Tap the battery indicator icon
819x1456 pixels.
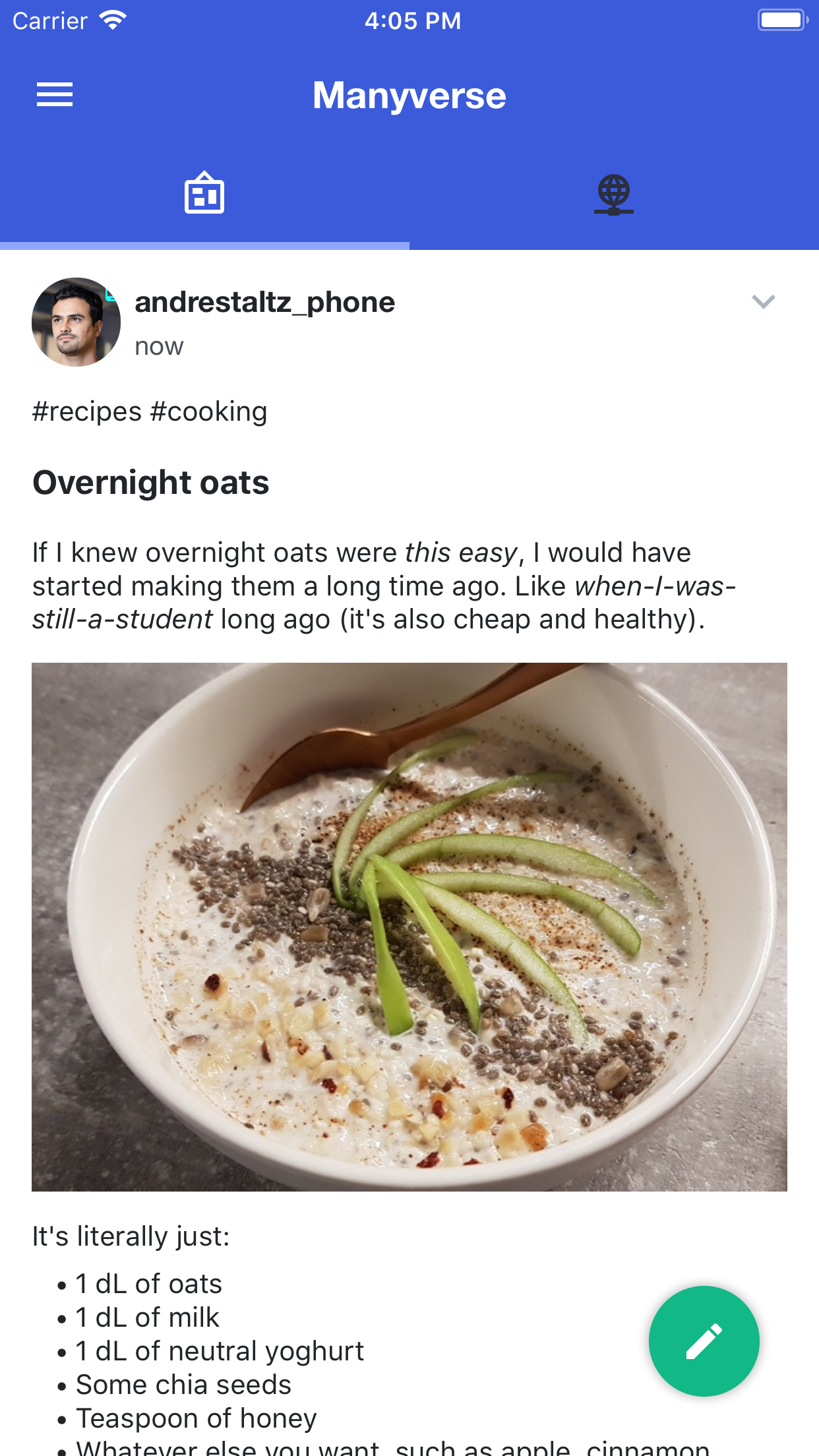782,20
